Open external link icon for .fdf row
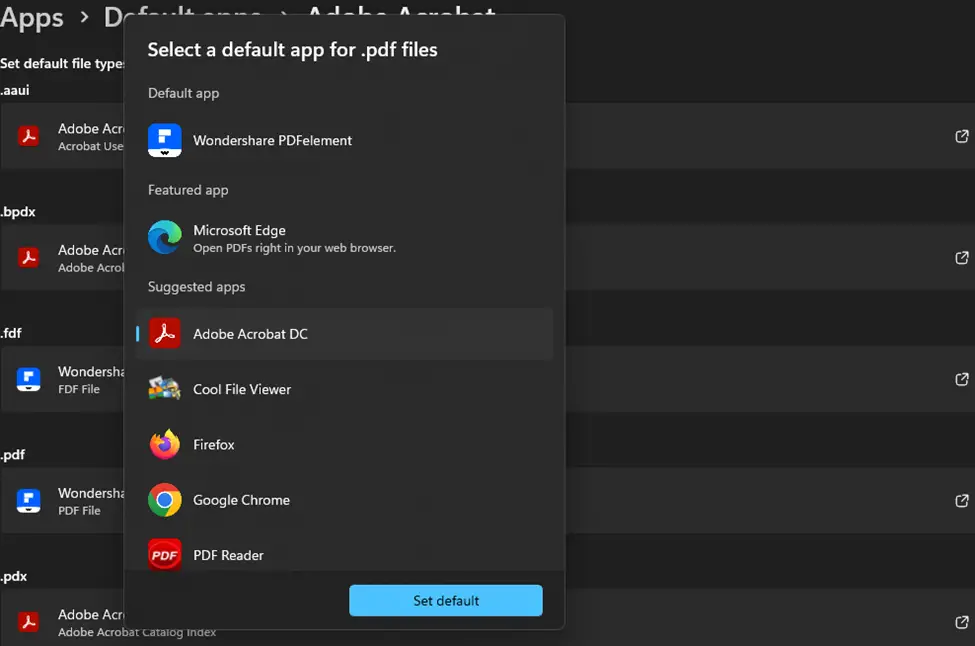The height and width of the screenshot is (646, 975). [x=961, y=379]
